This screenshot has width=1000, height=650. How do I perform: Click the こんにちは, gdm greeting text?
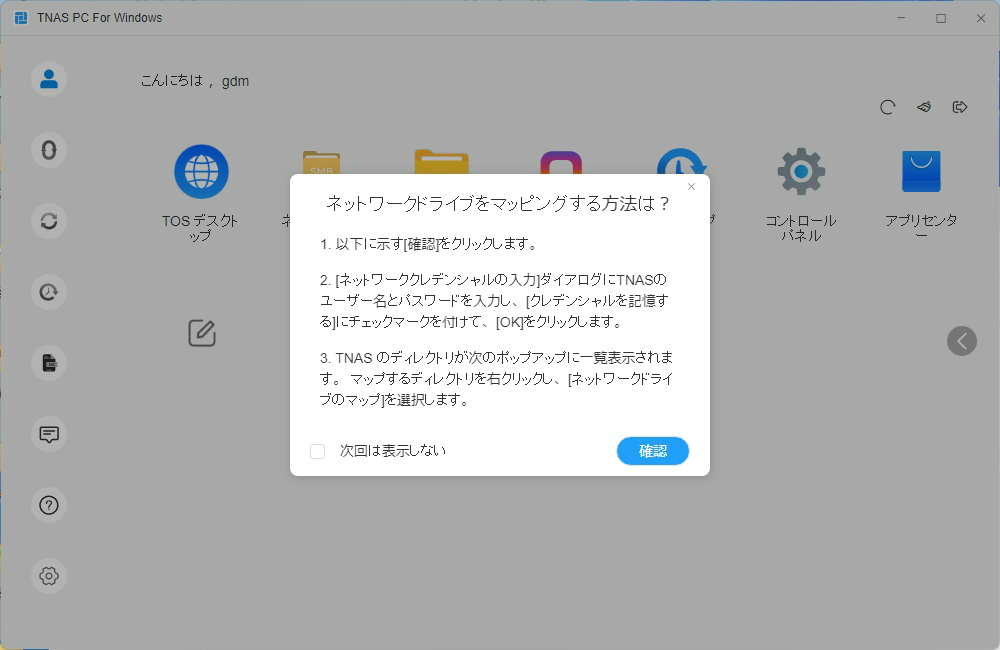coord(195,81)
